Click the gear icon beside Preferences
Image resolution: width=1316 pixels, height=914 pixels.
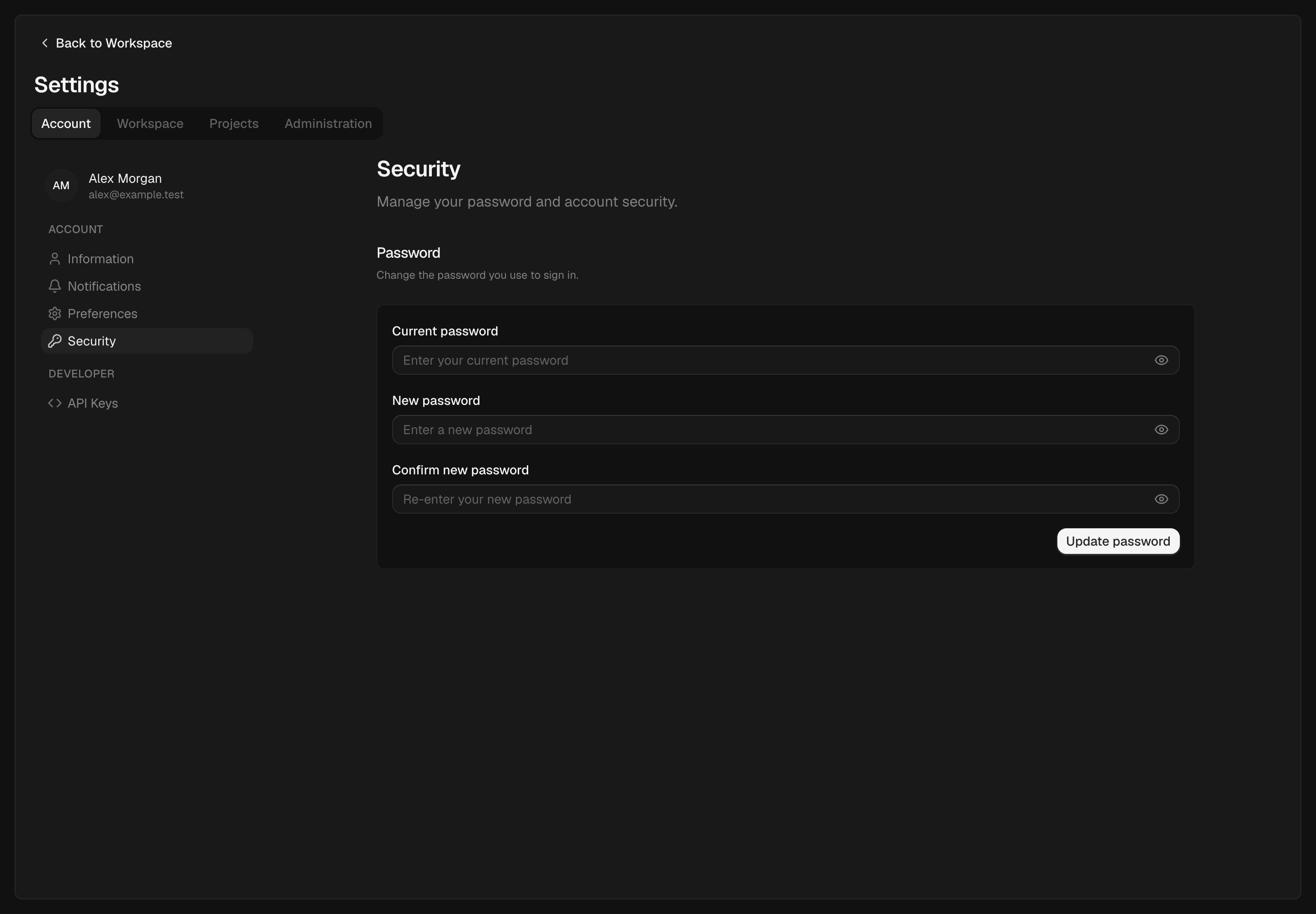54,314
